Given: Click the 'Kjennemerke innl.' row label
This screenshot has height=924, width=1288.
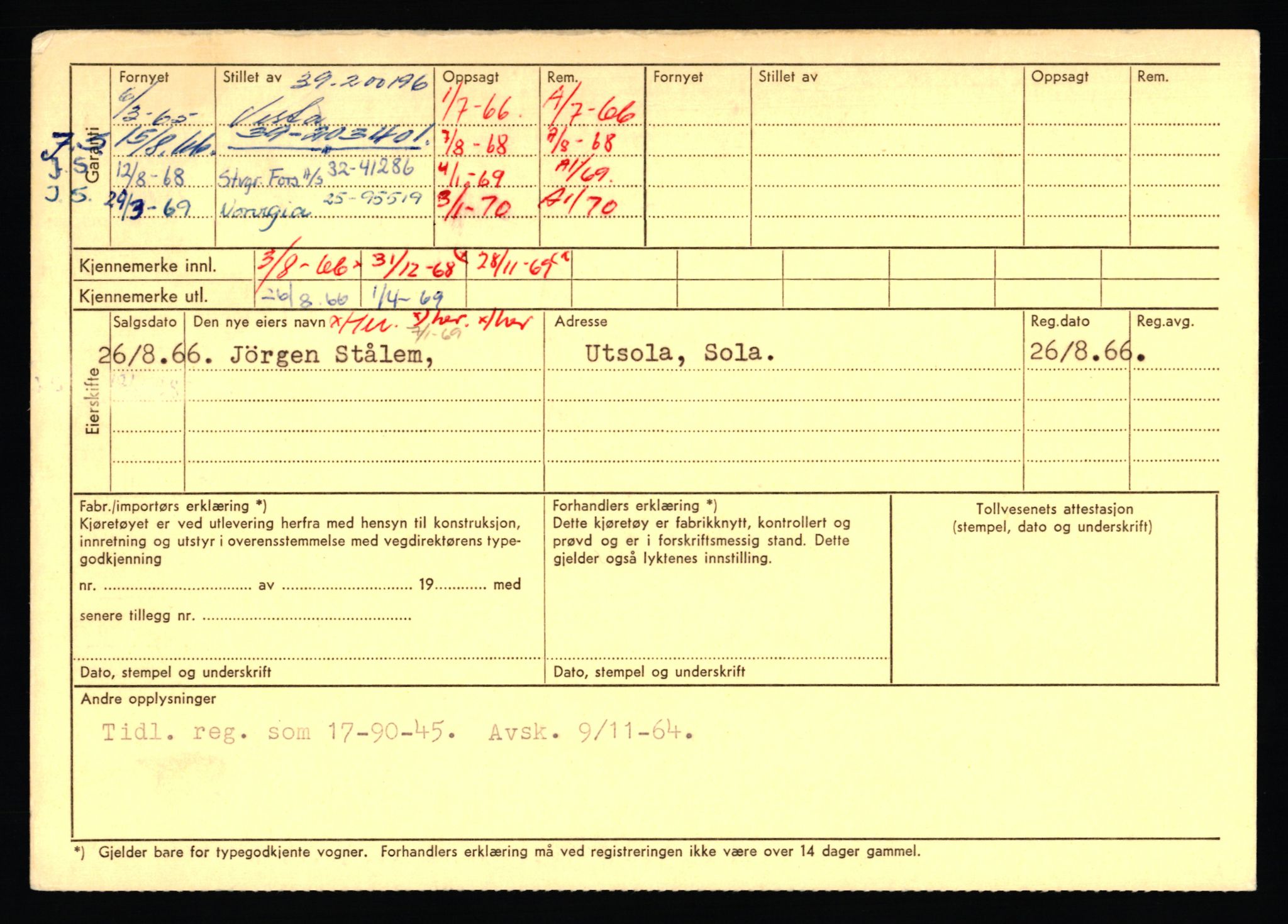Looking at the screenshot, I should pos(148,267).
